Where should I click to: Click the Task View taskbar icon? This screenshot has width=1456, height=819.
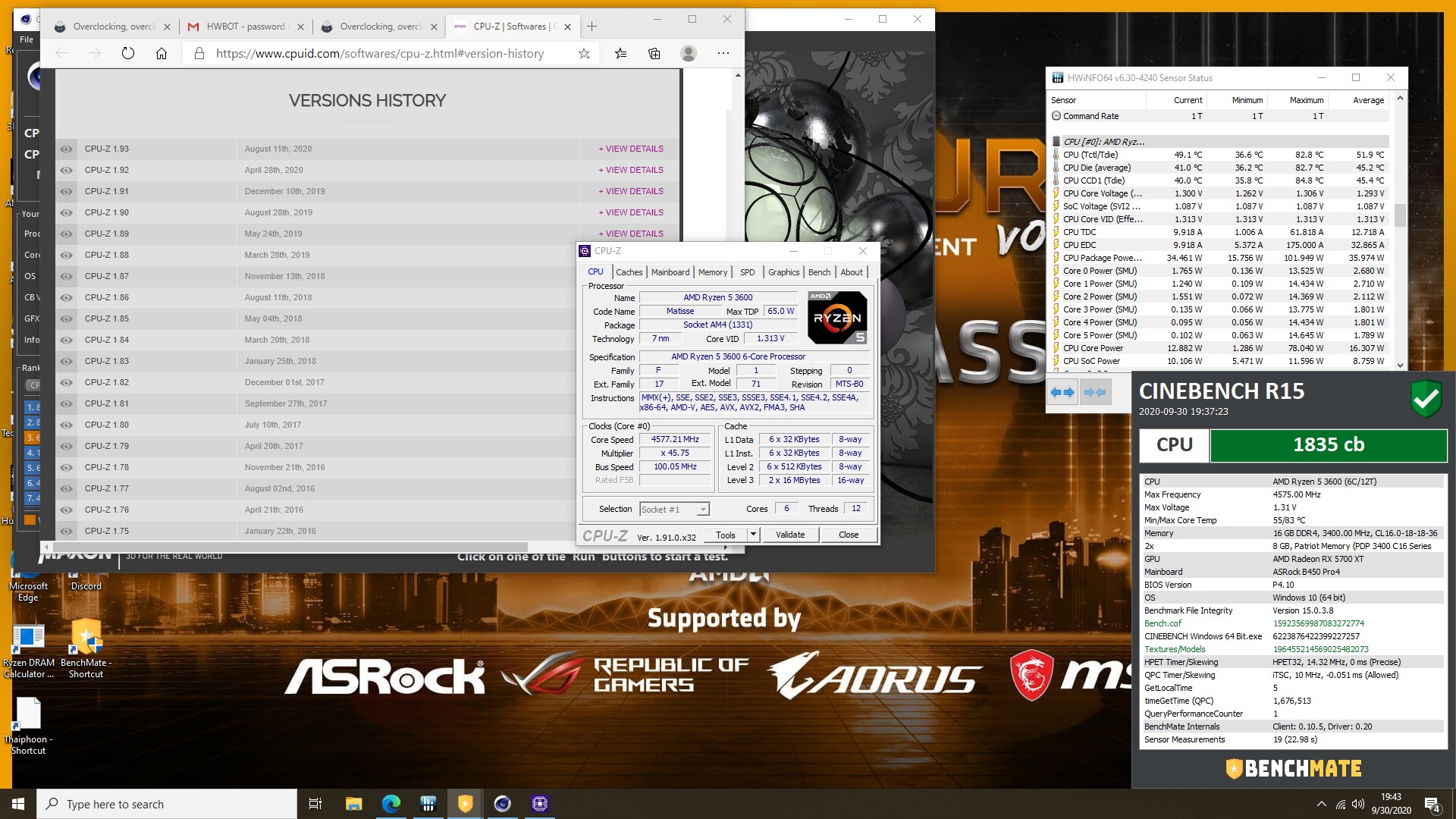(315, 804)
